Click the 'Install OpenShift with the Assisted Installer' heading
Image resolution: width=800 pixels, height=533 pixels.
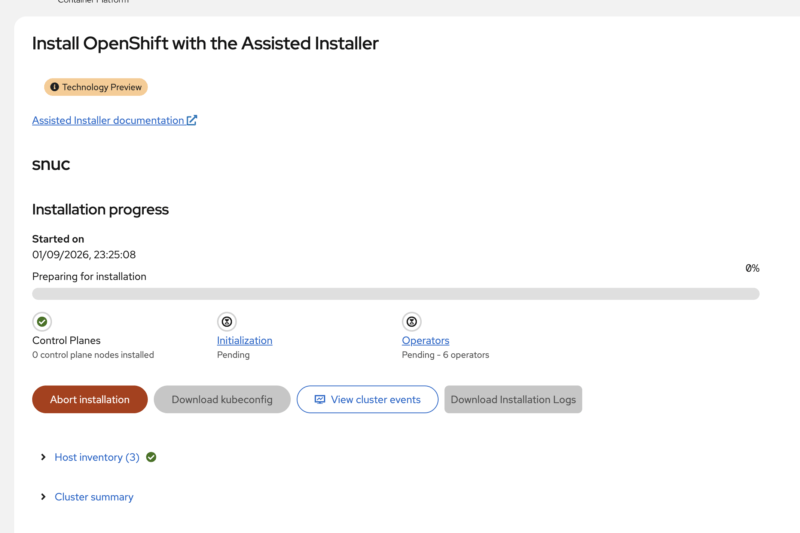pyautogui.click(x=205, y=43)
